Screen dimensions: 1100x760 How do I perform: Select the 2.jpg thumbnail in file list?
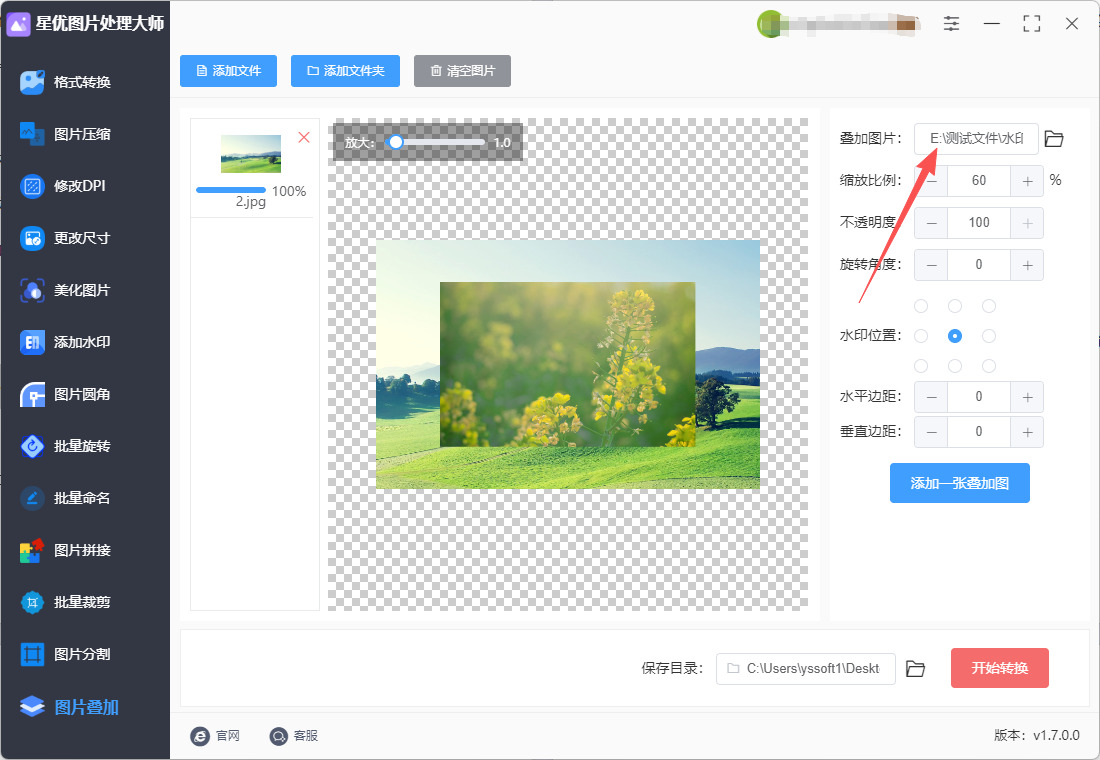(x=251, y=154)
